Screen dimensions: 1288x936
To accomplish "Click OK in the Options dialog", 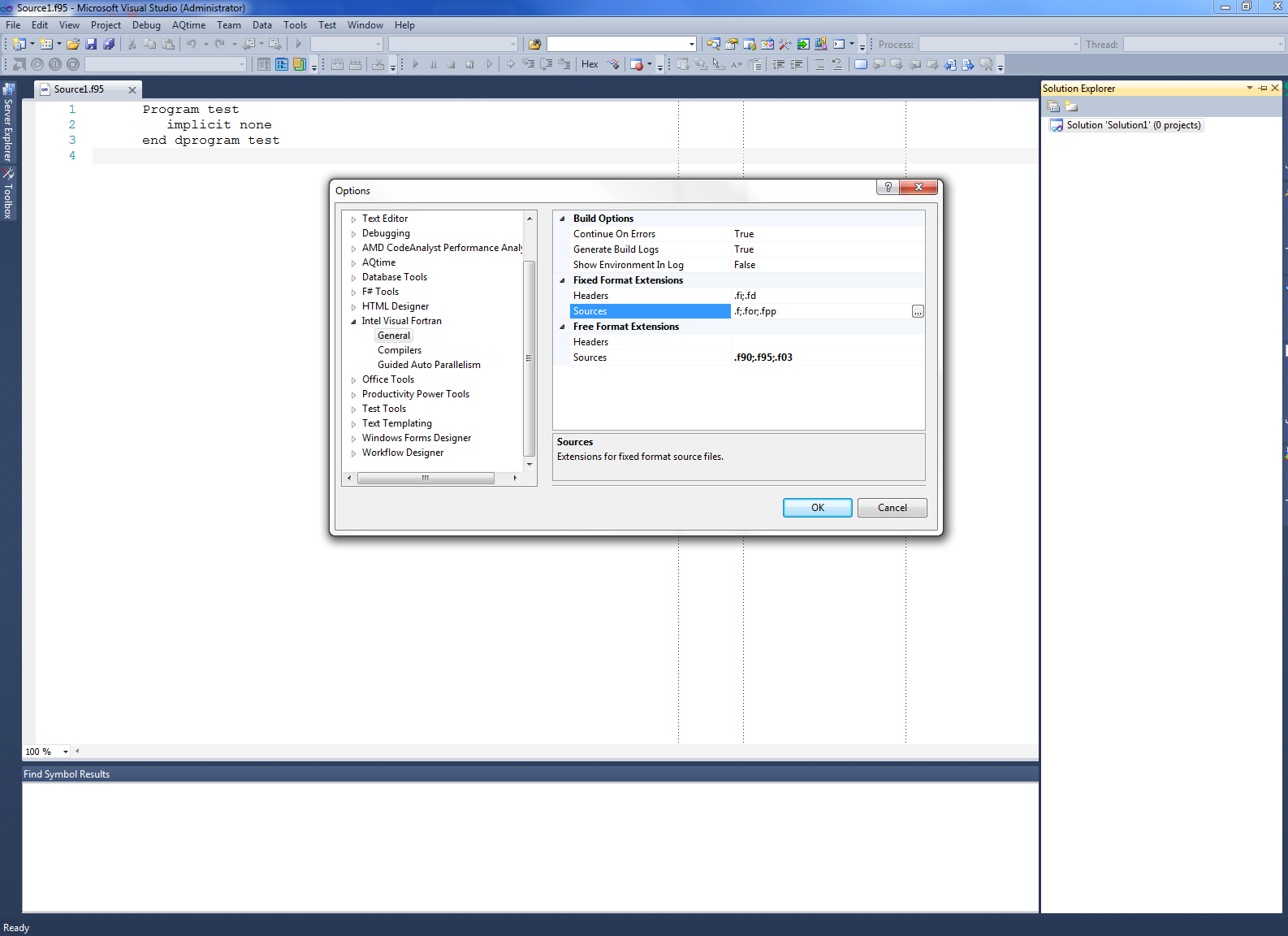I will 817,508.
